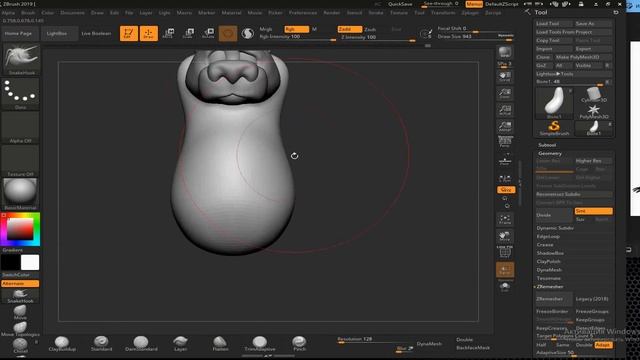Select the Pinch brush

(299, 343)
